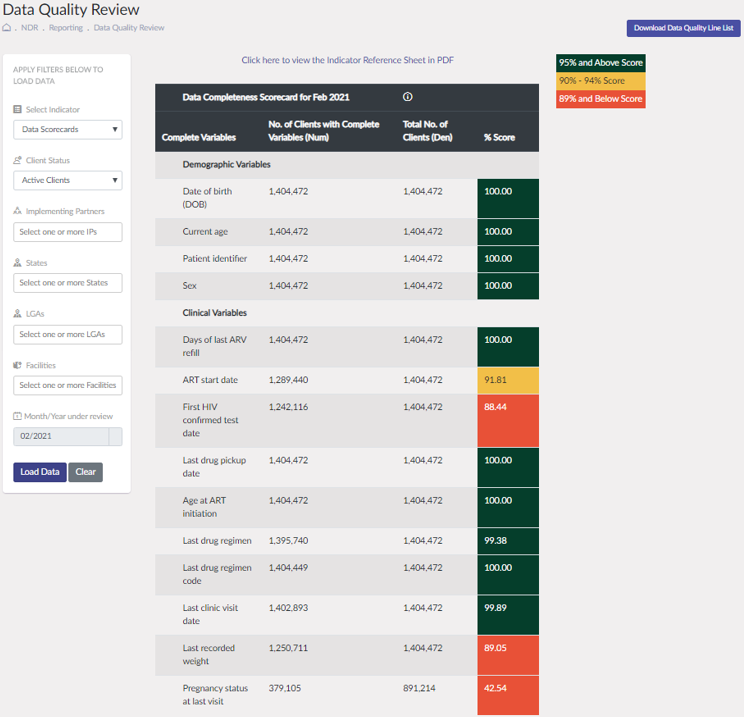Click the Facilities label icon
The height and width of the screenshot is (717, 744).
pyautogui.click(x=18, y=366)
